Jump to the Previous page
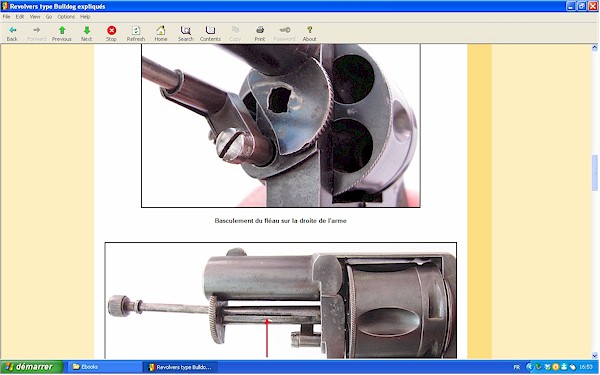This screenshot has height=375, width=600. 62,34
